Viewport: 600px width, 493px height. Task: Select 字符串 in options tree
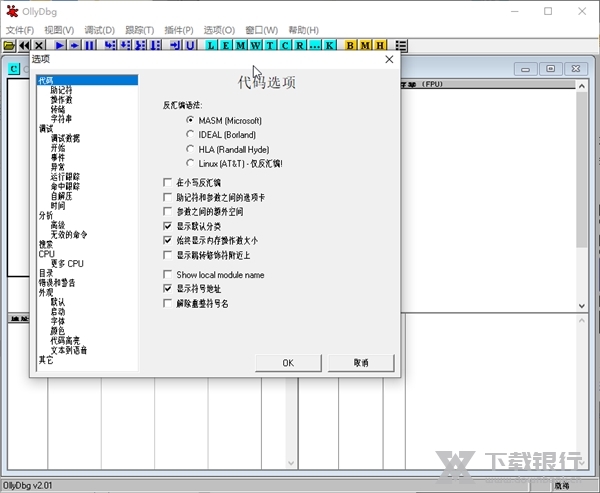pos(61,119)
